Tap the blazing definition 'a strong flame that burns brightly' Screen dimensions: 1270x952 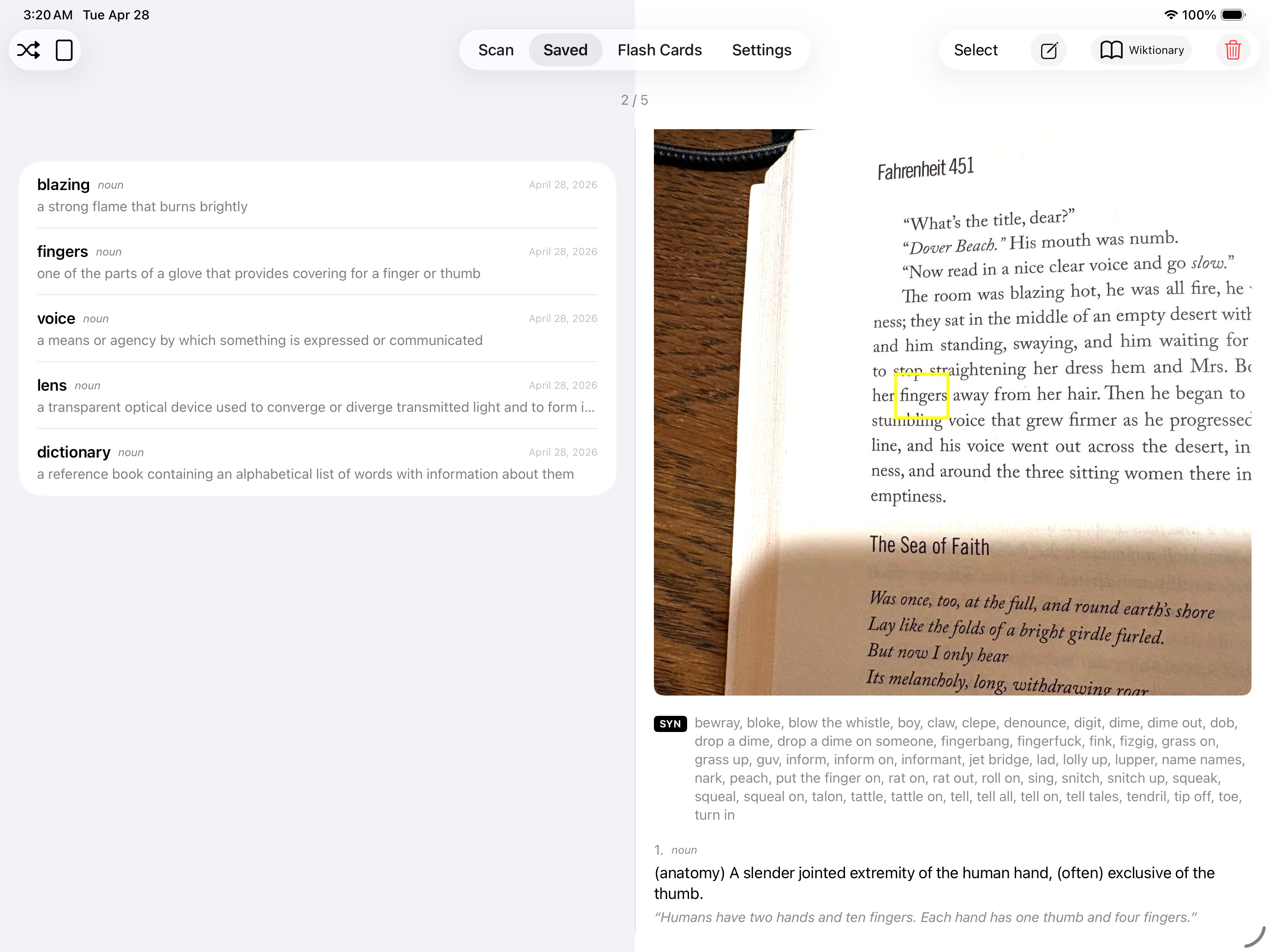click(143, 207)
